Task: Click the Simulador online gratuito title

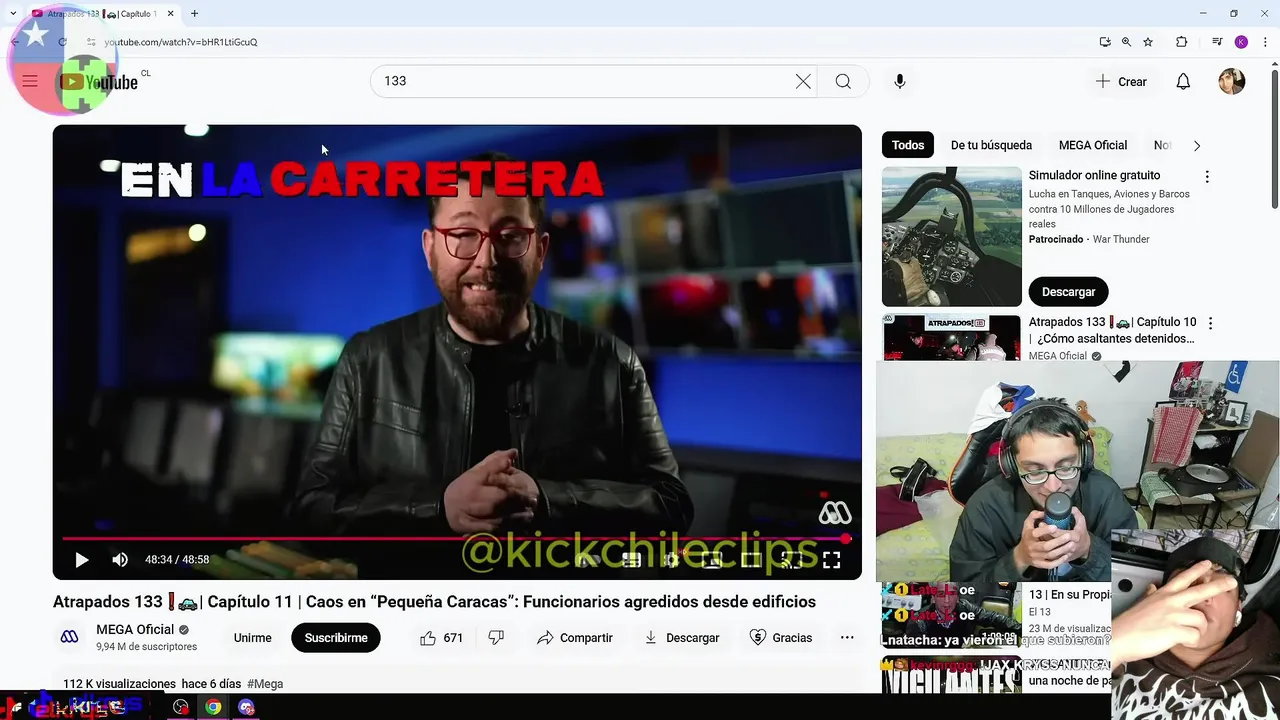Action: point(1094,176)
